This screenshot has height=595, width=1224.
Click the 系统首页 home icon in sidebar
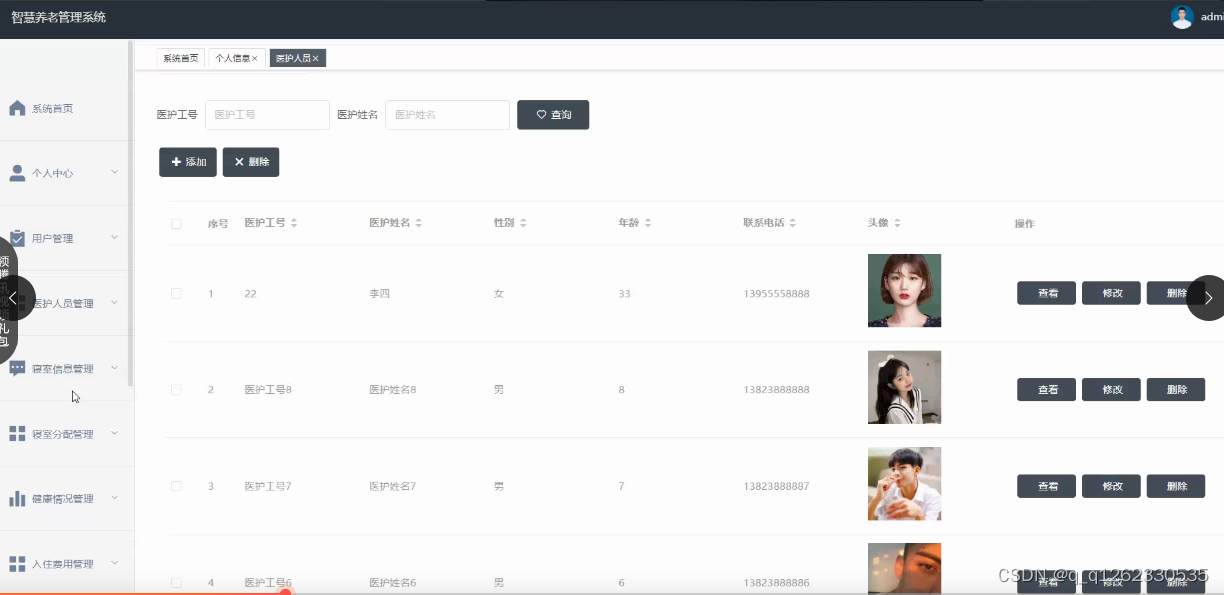point(17,107)
